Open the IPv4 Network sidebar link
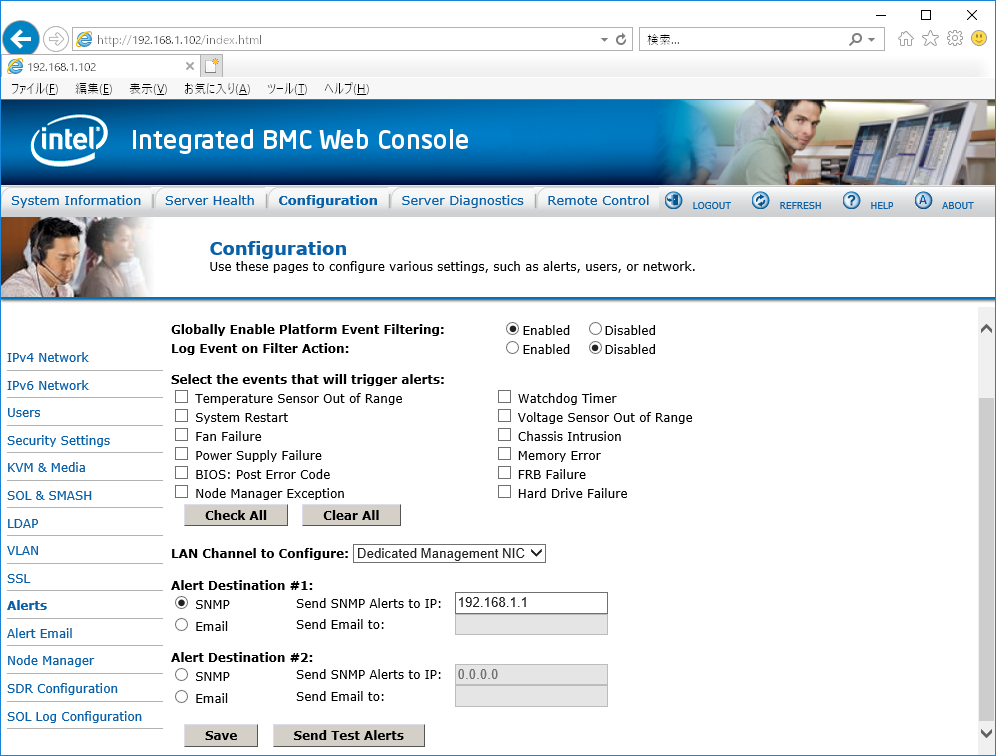 click(x=48, y=358)
